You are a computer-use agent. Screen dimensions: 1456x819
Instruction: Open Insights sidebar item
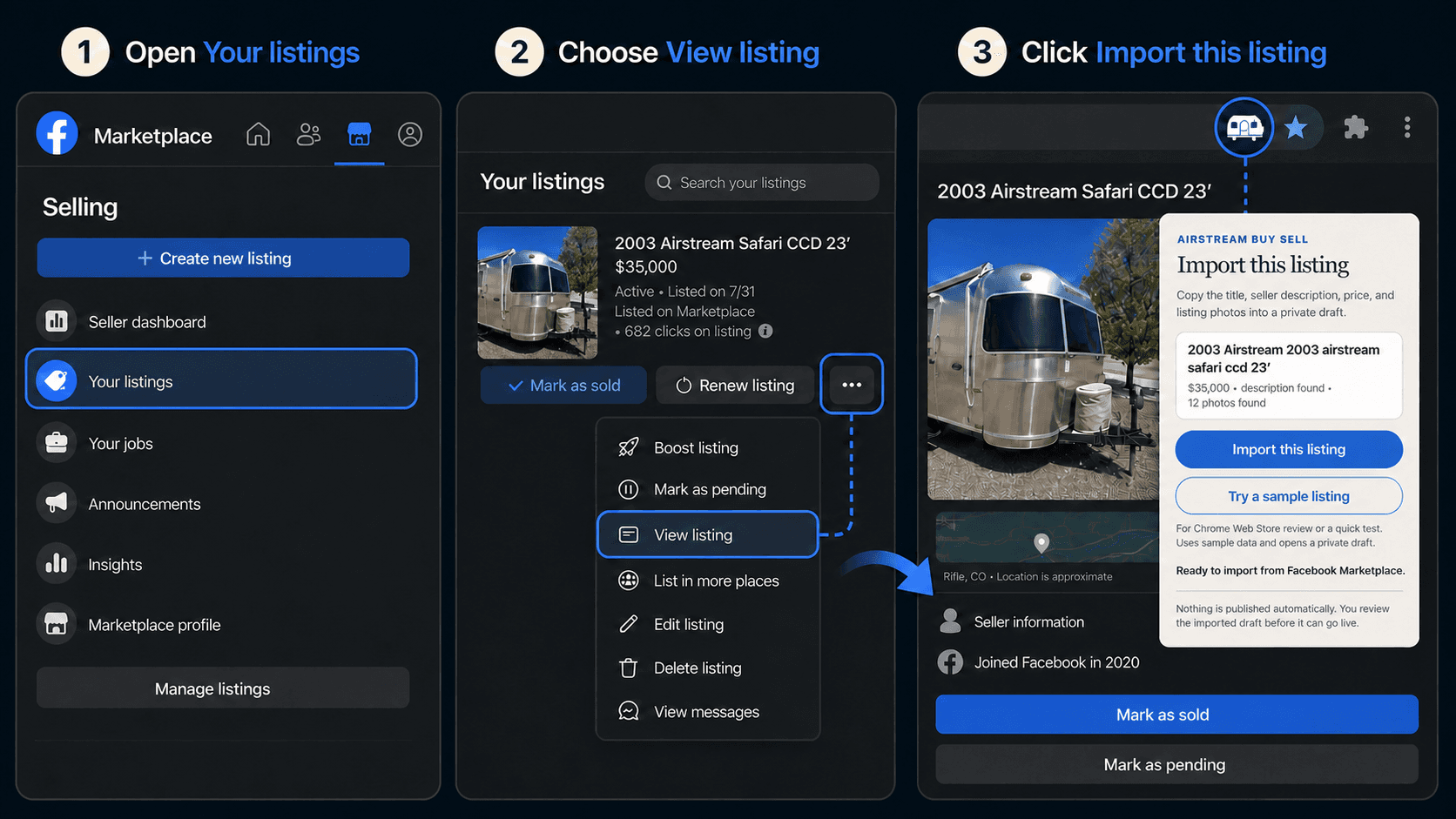222,564
